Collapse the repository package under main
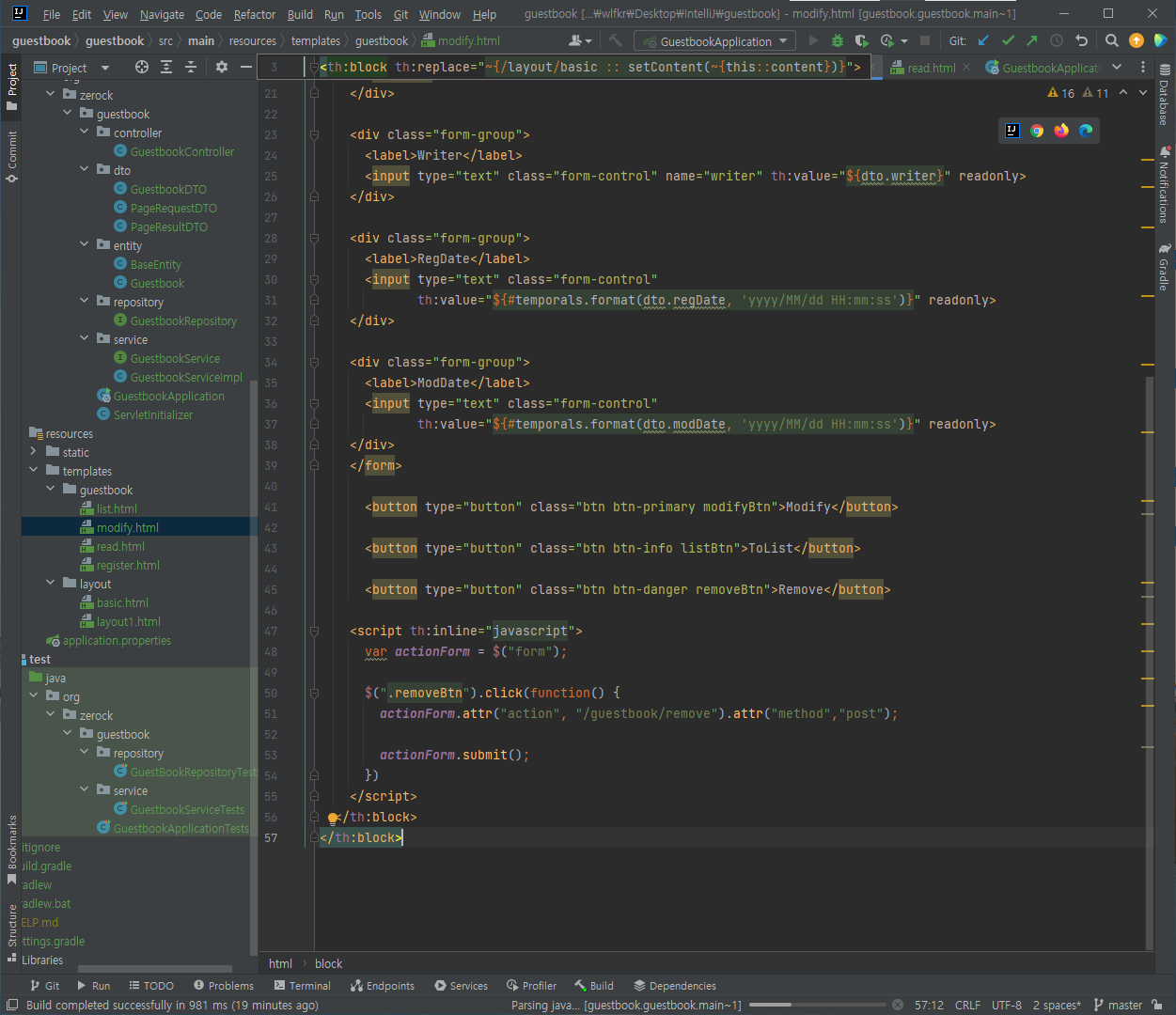1176x1015 pixels. (x=84, y=302)
